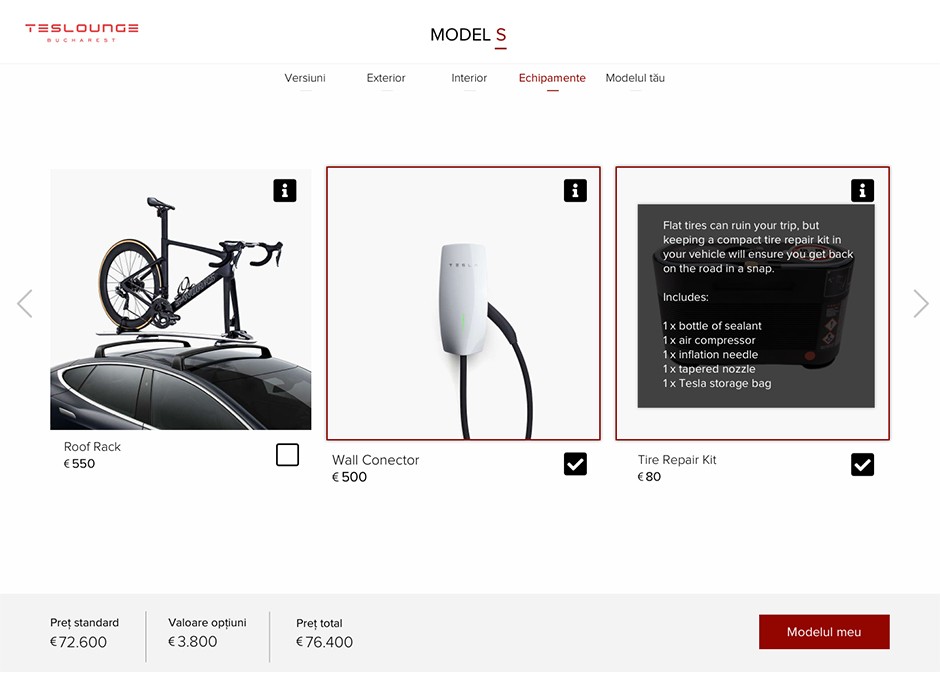Click the Tire Repair Kit description overlay

coord(755,306)
